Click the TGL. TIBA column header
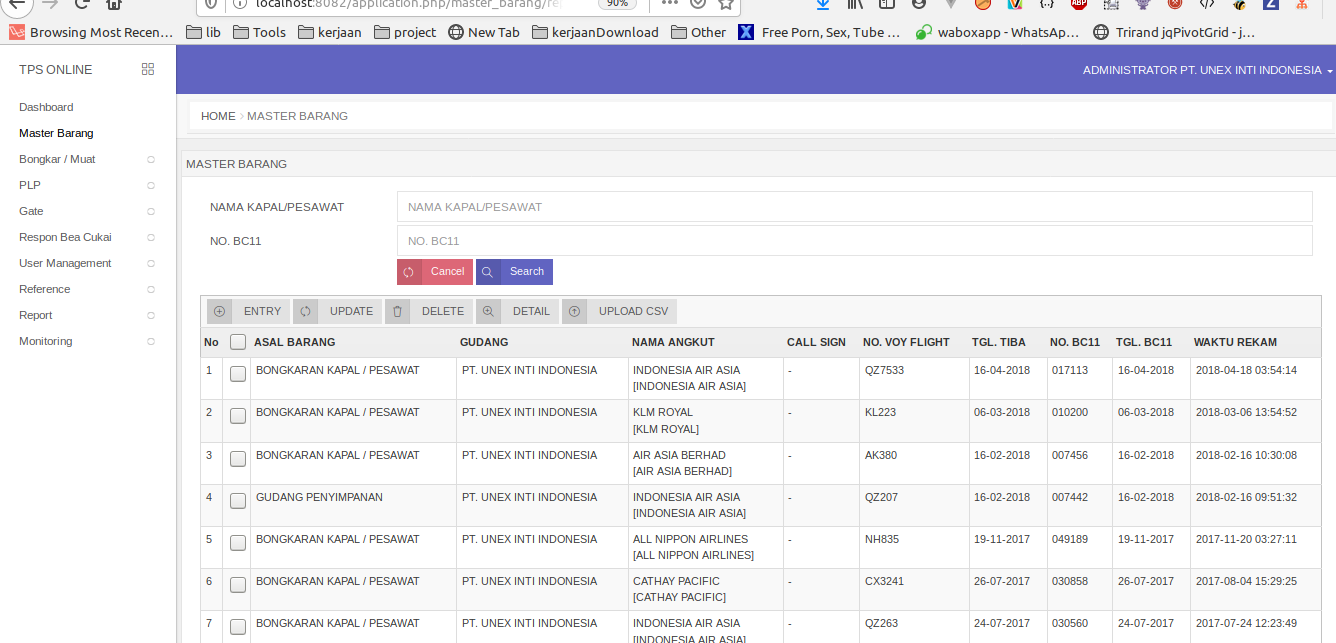 [x=1001, y=342]
